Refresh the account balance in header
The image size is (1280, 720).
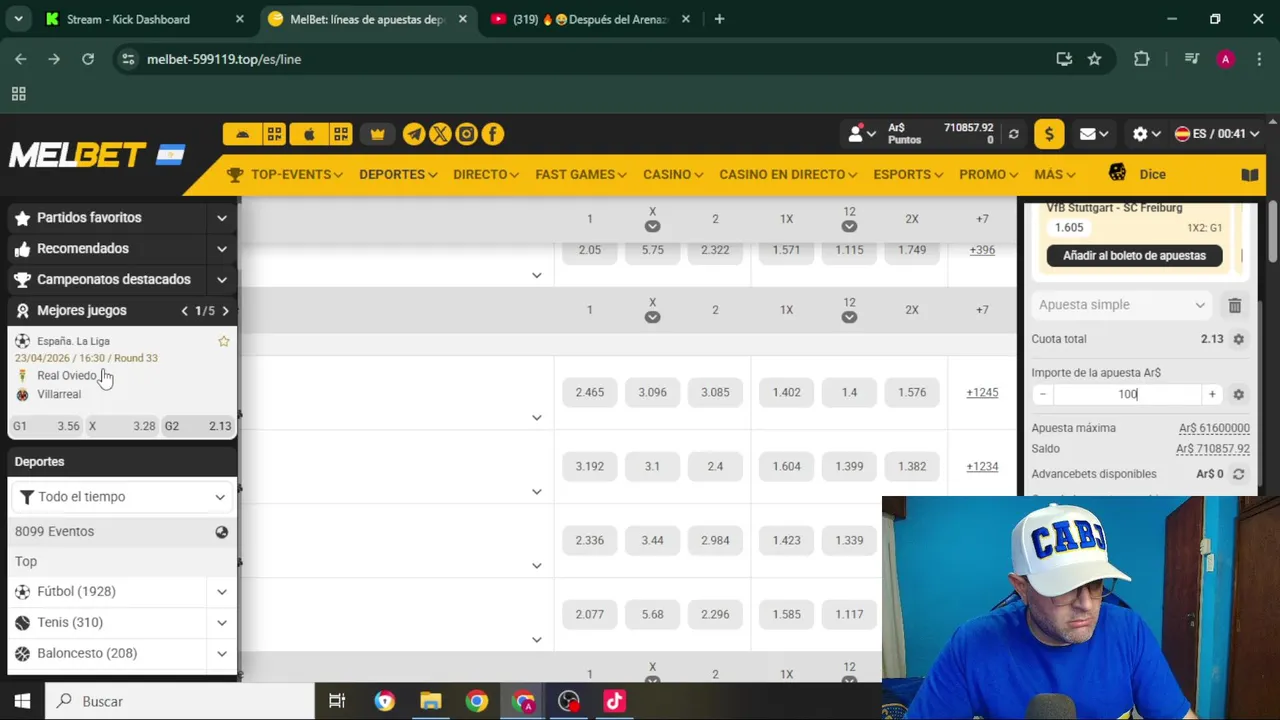coord(1014,134)
